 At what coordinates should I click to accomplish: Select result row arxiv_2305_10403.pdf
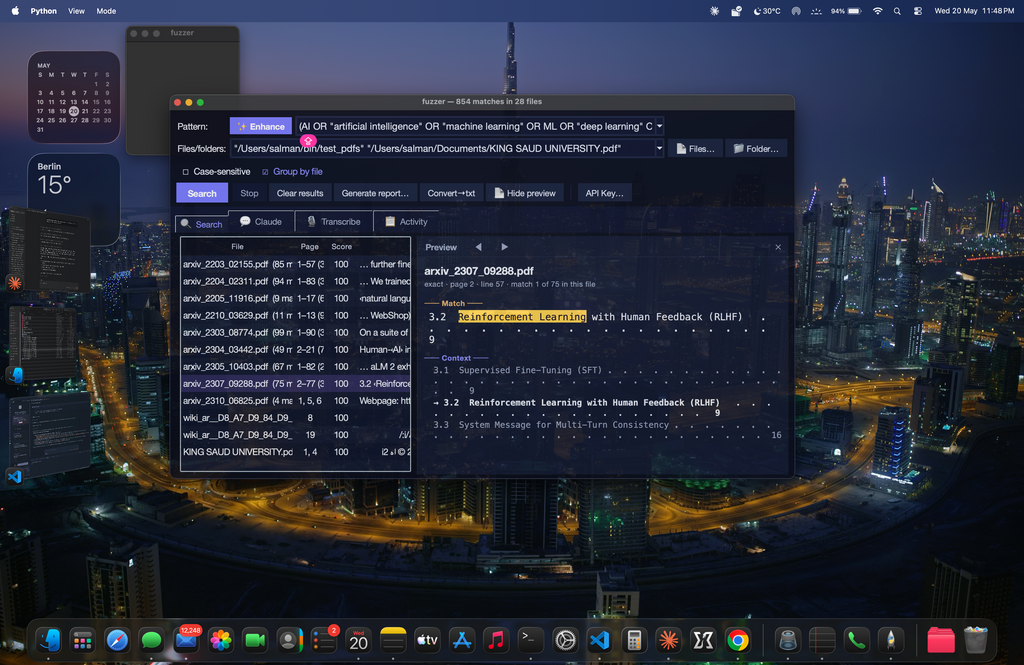click(296, 366)
